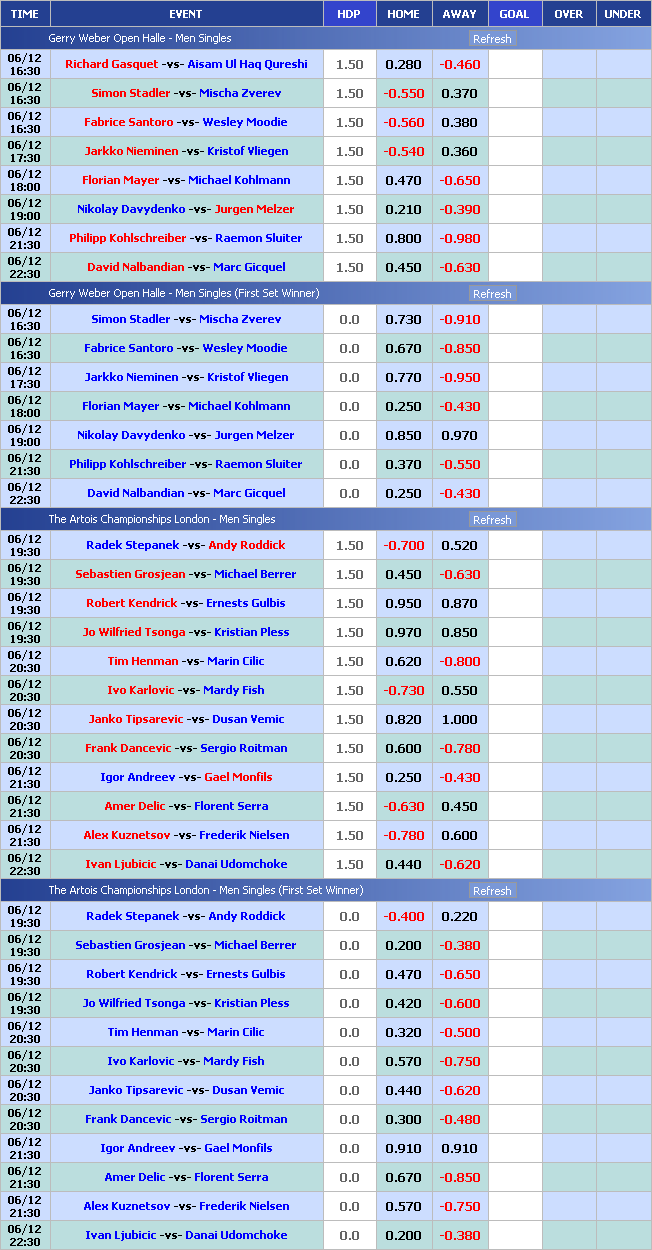Image resolution: width=652 pixels, height=1250 pixels.
Task: Refresh the Artois Championships First Set Winner section
Action: pos(491,891)
